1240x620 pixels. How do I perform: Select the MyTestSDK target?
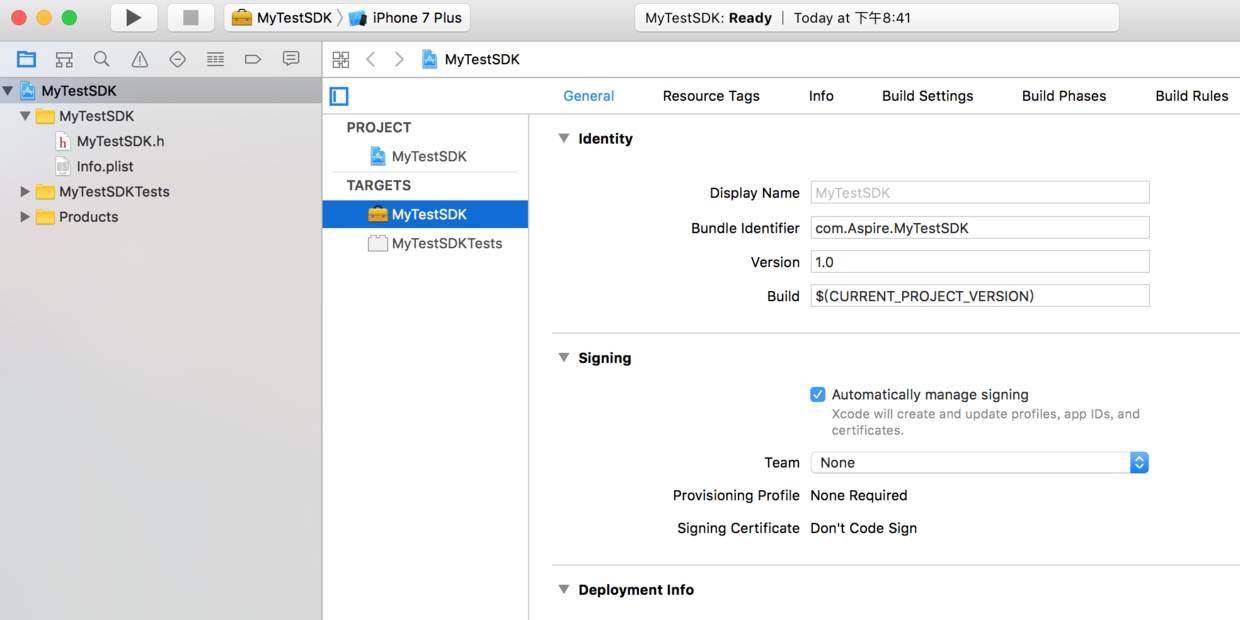click(x=425, y=214)
